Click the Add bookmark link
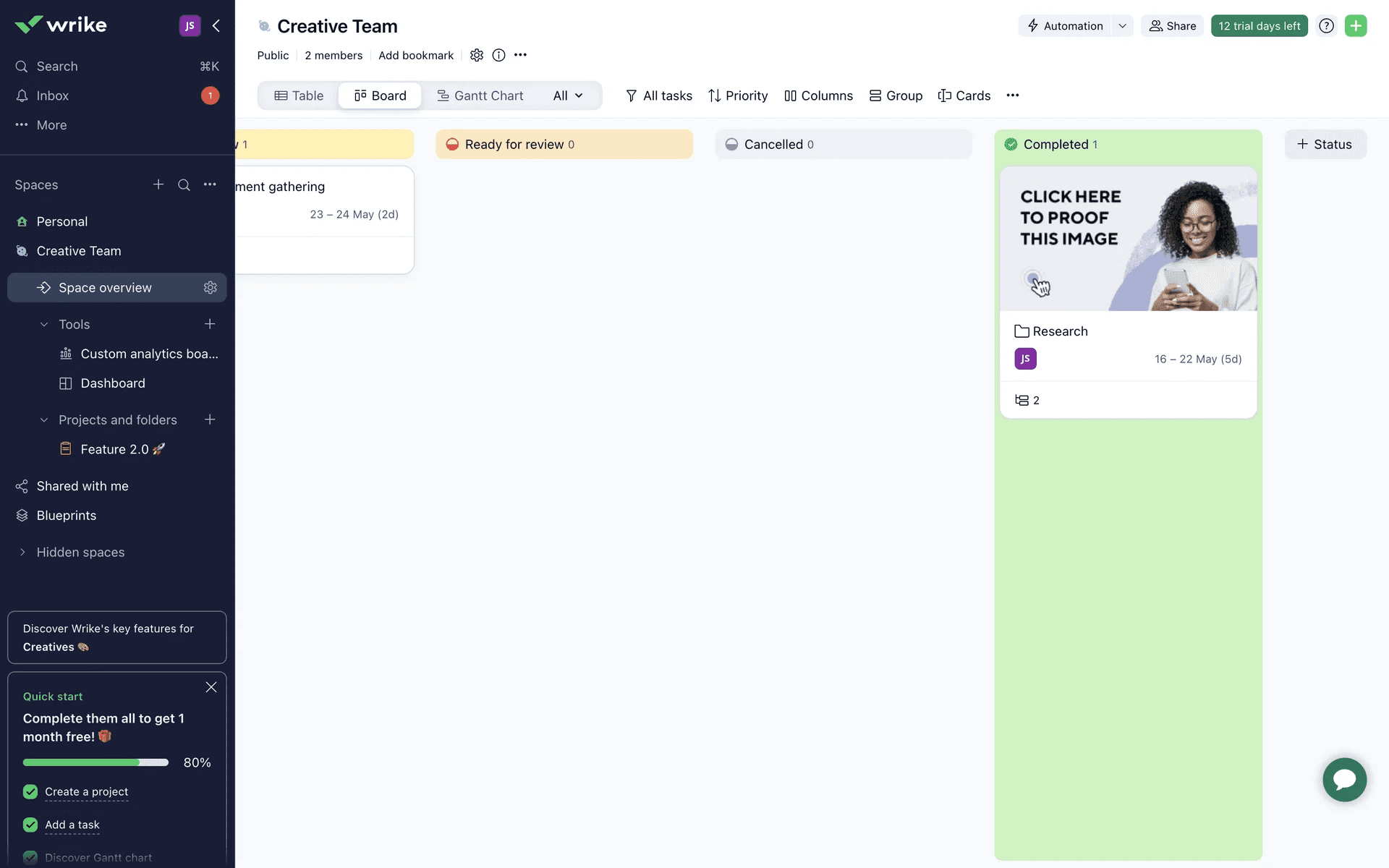Image resolution: width=1389 pixels, height=868 pixels. (x=416, y=56)
